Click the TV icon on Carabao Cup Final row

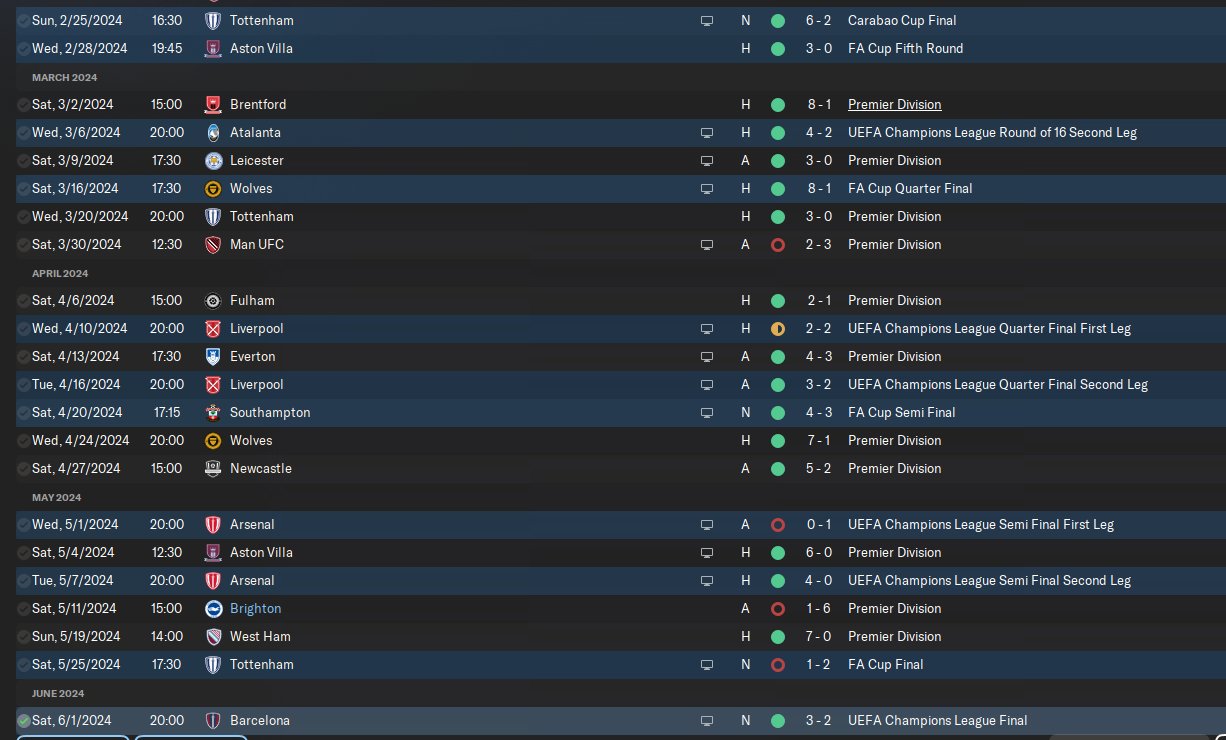pyautogui.click(x=707, y=20)
